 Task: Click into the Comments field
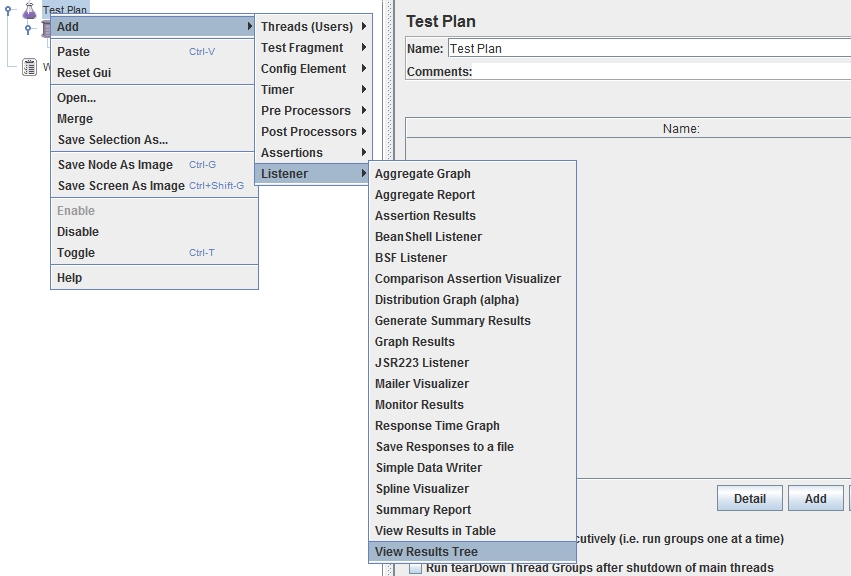[660, 72]
